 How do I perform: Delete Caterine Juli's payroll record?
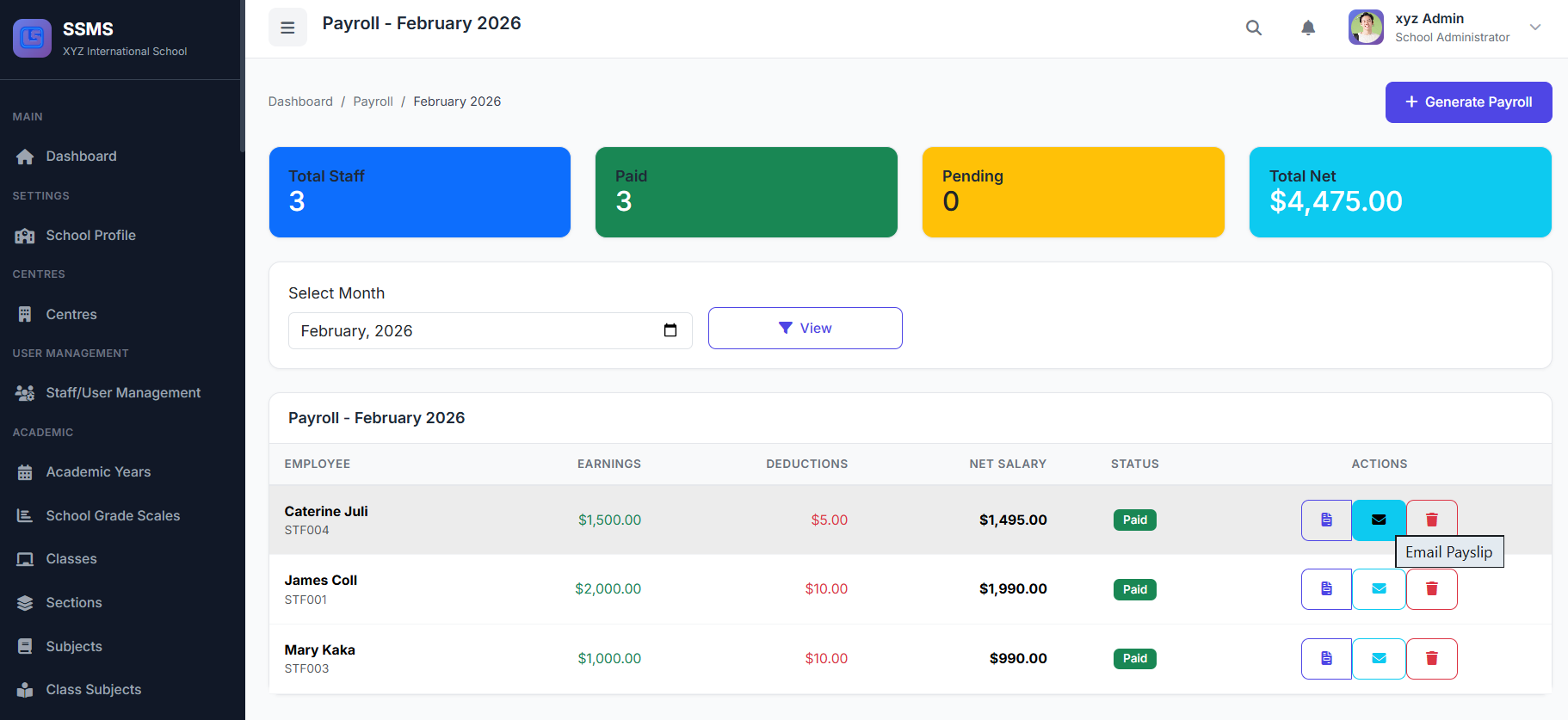(x=1431, y=520)
